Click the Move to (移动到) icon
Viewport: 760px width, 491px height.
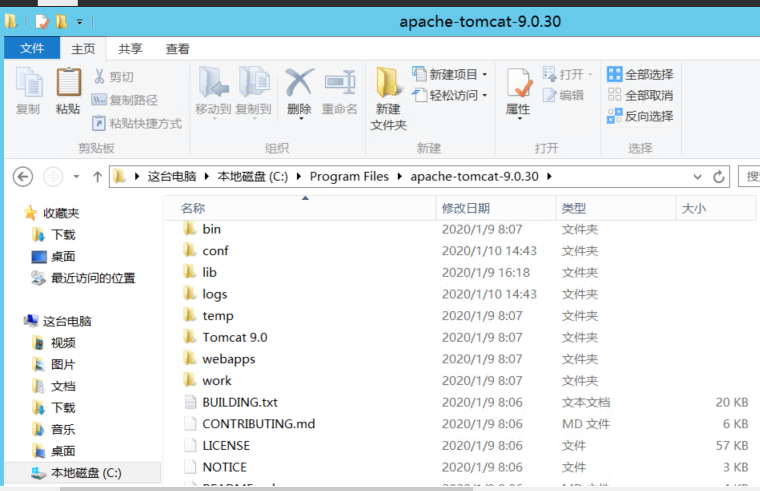[213, 82]
